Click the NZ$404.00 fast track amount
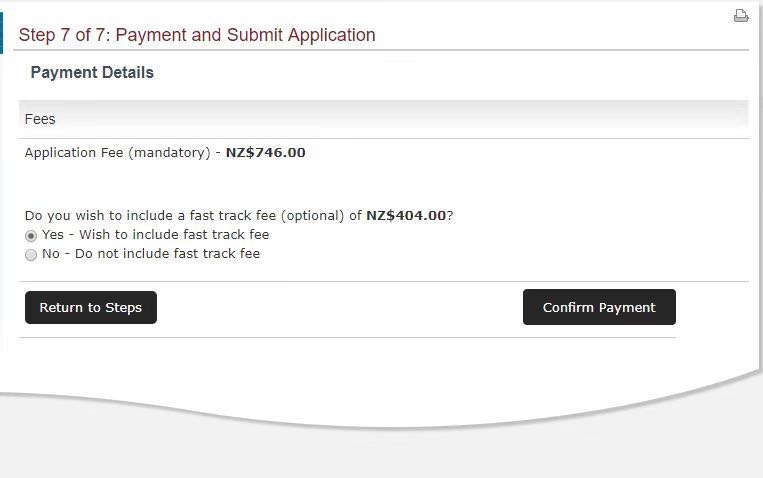 tap(406, 215)
